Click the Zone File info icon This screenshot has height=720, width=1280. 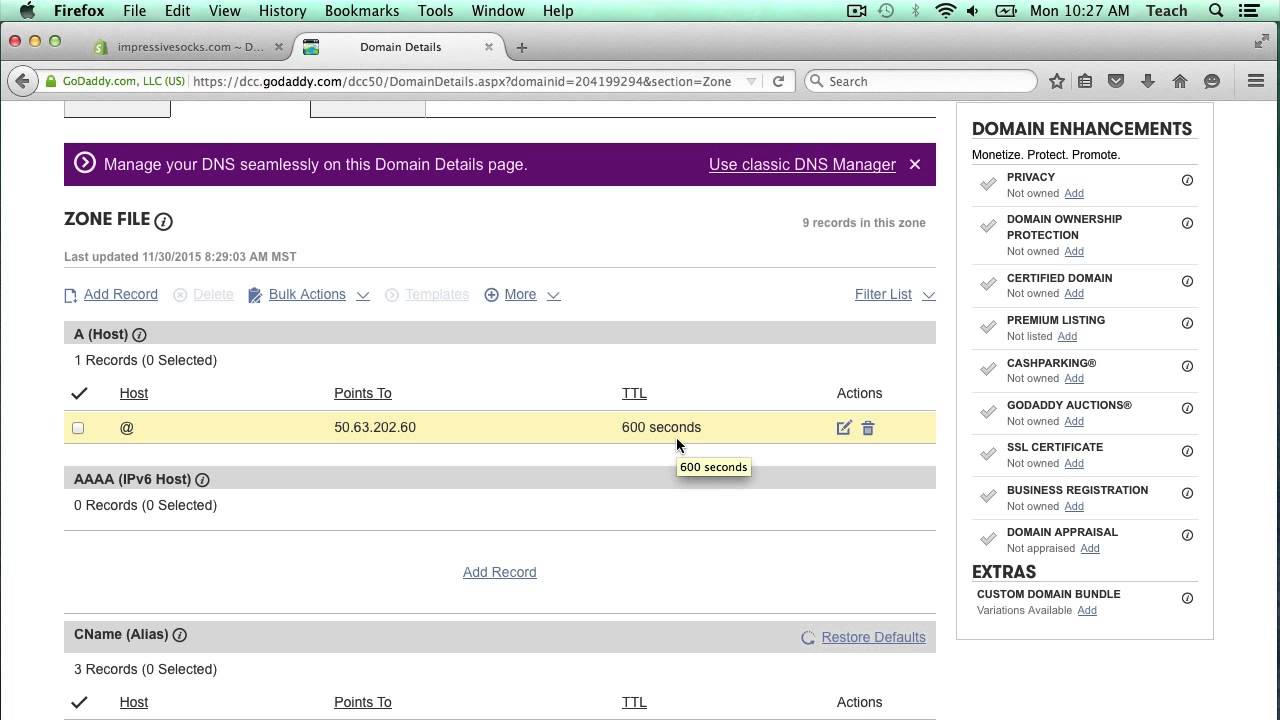163,221
